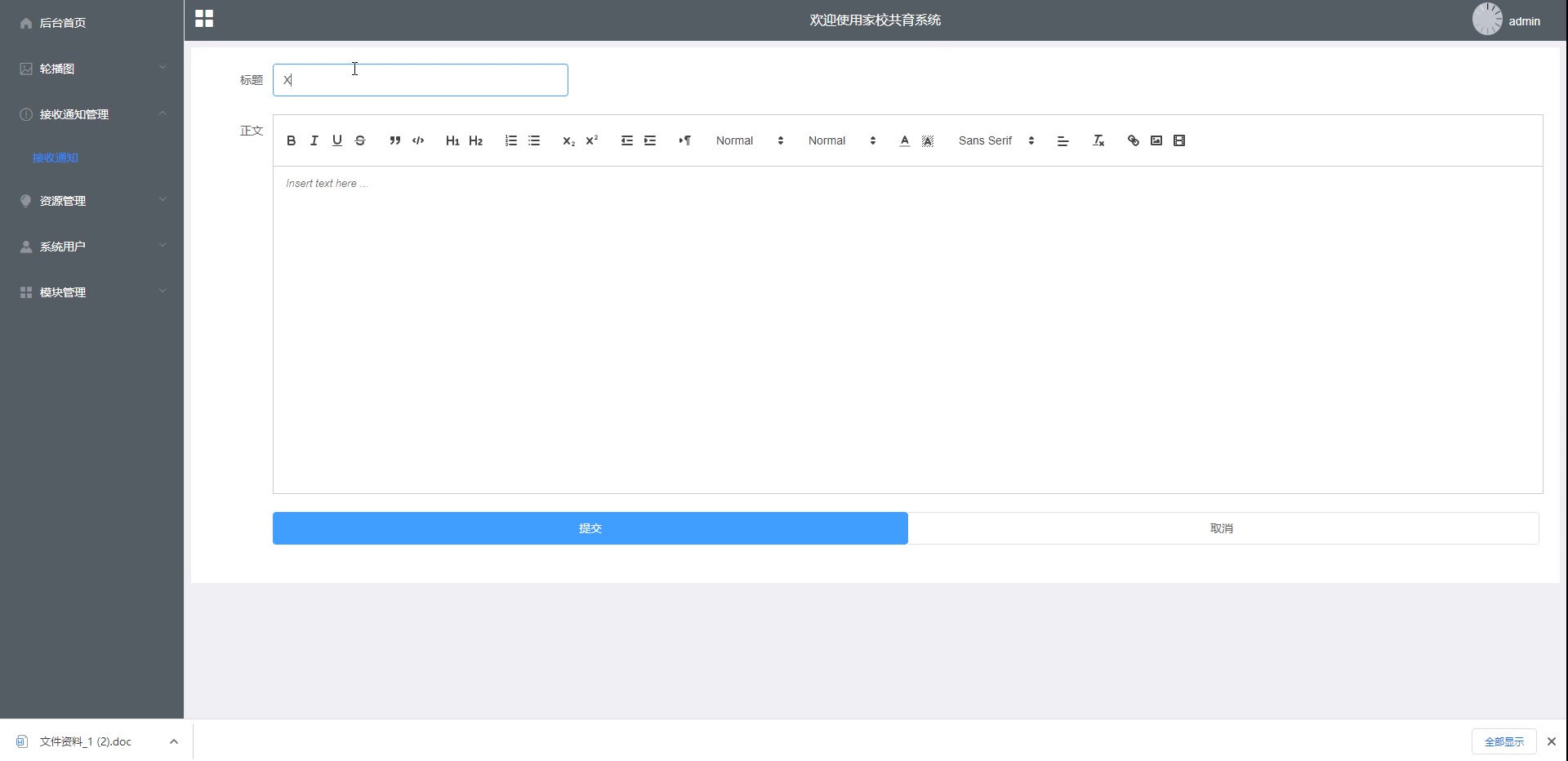Click the grid menu icon in header

click(x=204, y=19)
